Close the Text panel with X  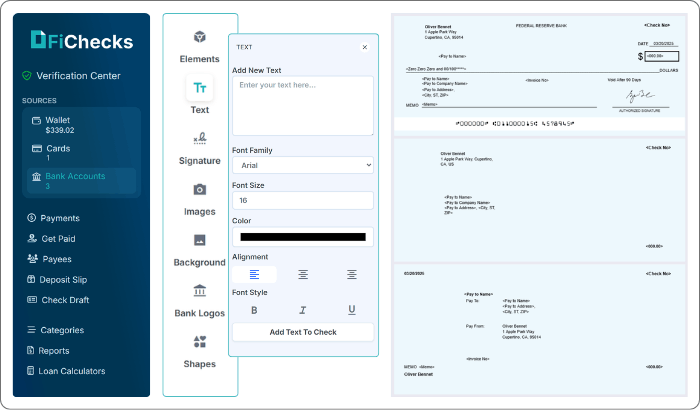click(364, 47)
